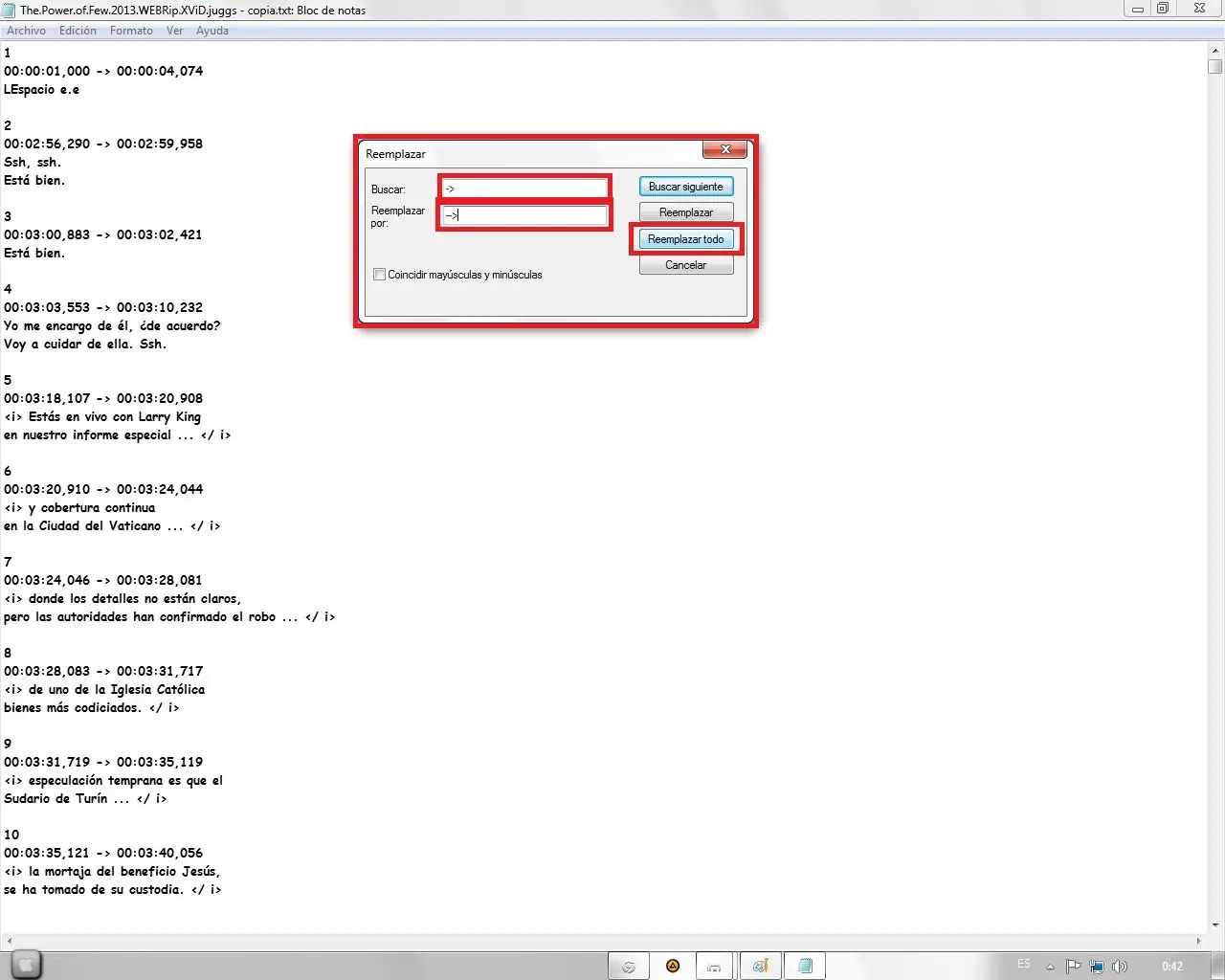Open the Edición menu

click(x=78, y=31)
